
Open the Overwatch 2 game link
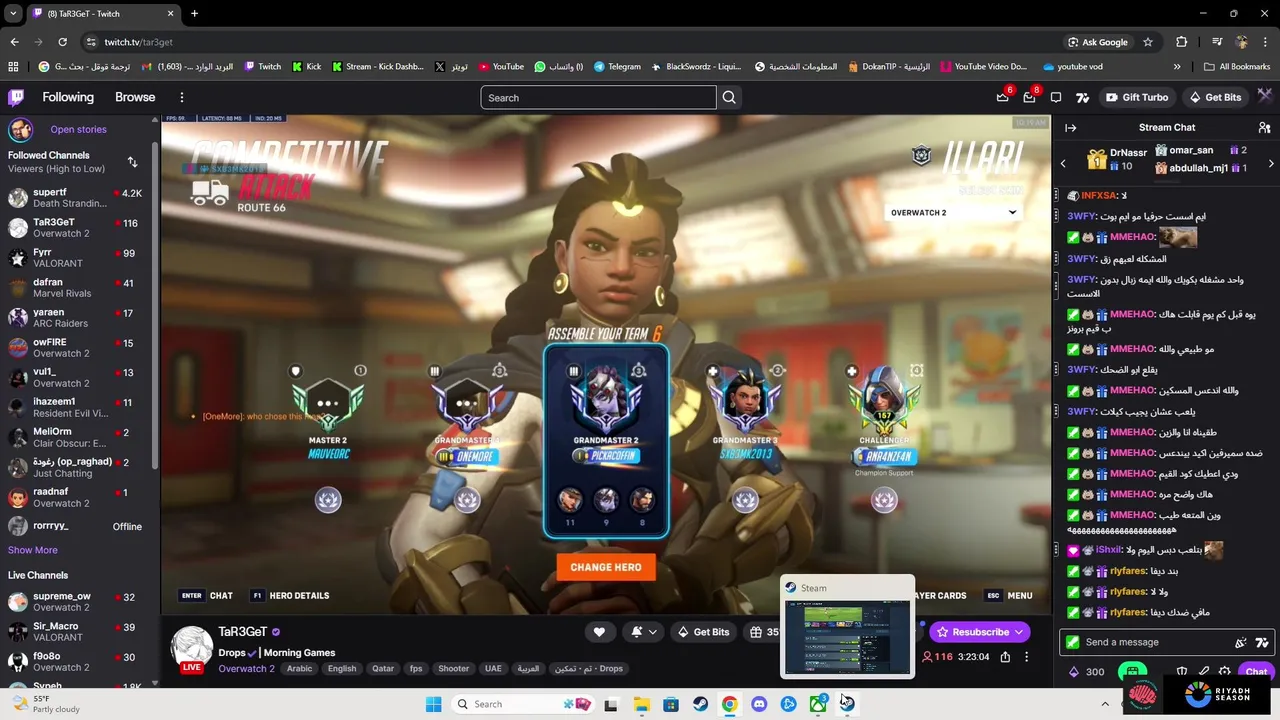tap(246, 668)
